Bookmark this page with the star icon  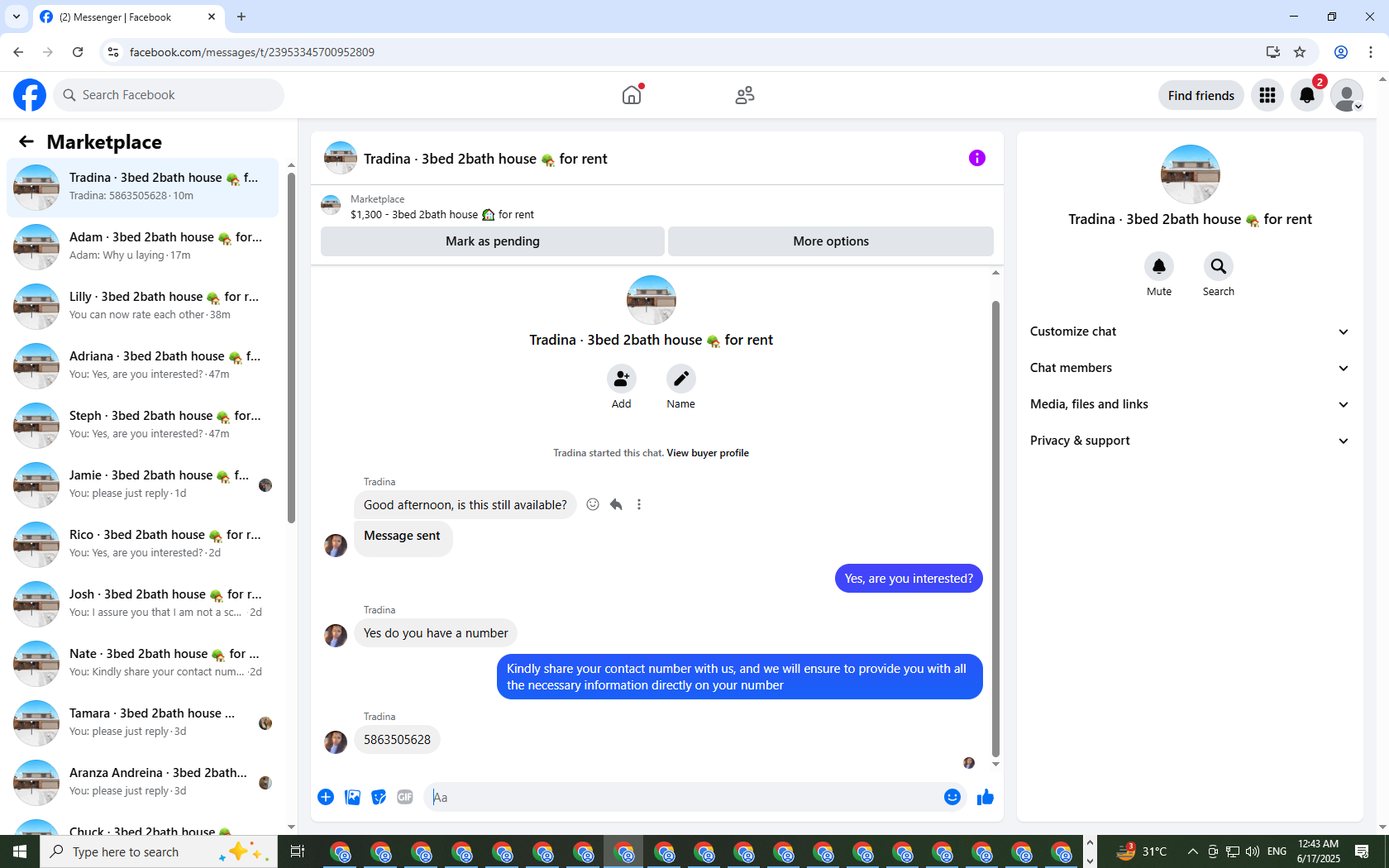(x=1300, y=52)
